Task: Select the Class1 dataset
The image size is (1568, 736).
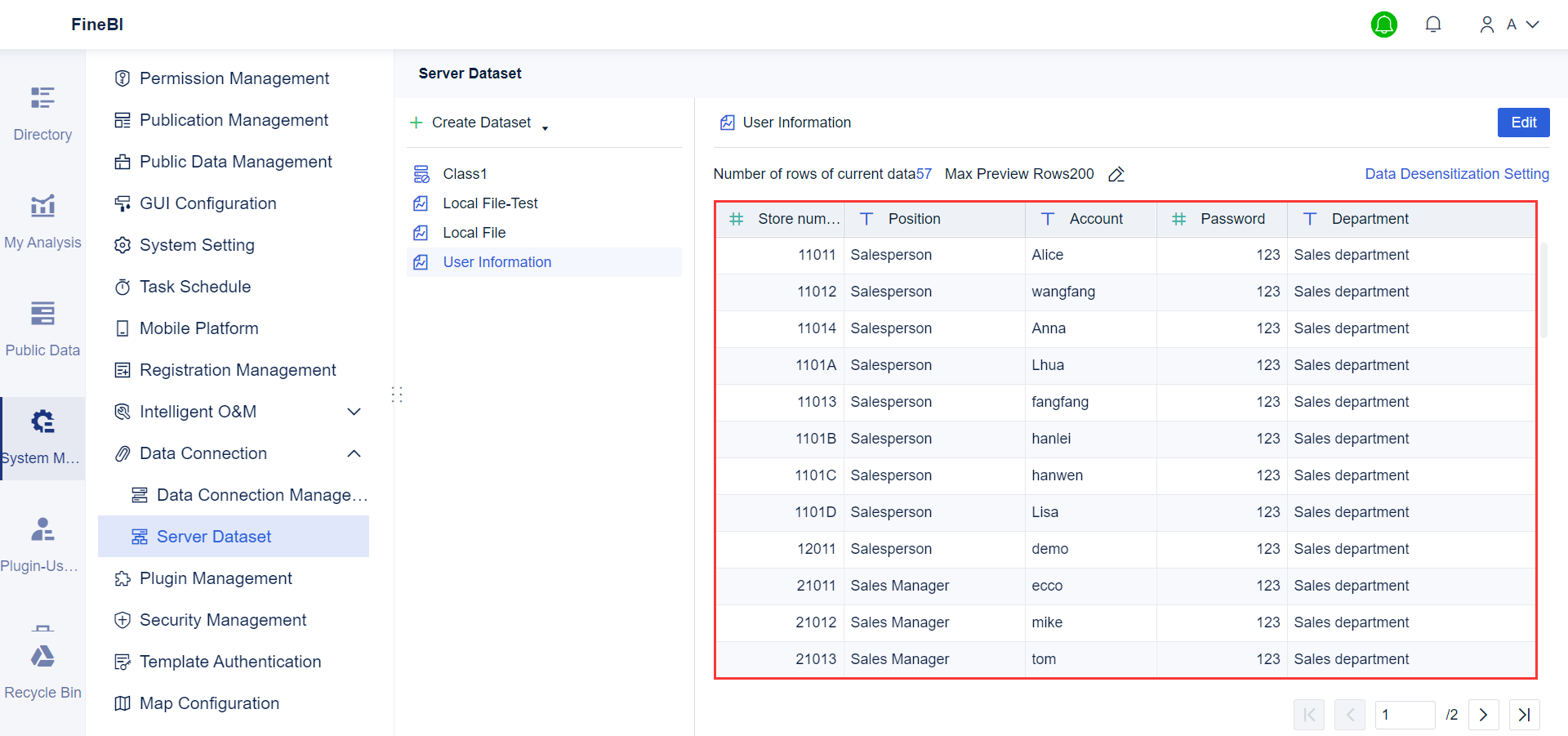Action: pyautogui.click(x=465, y=174)
